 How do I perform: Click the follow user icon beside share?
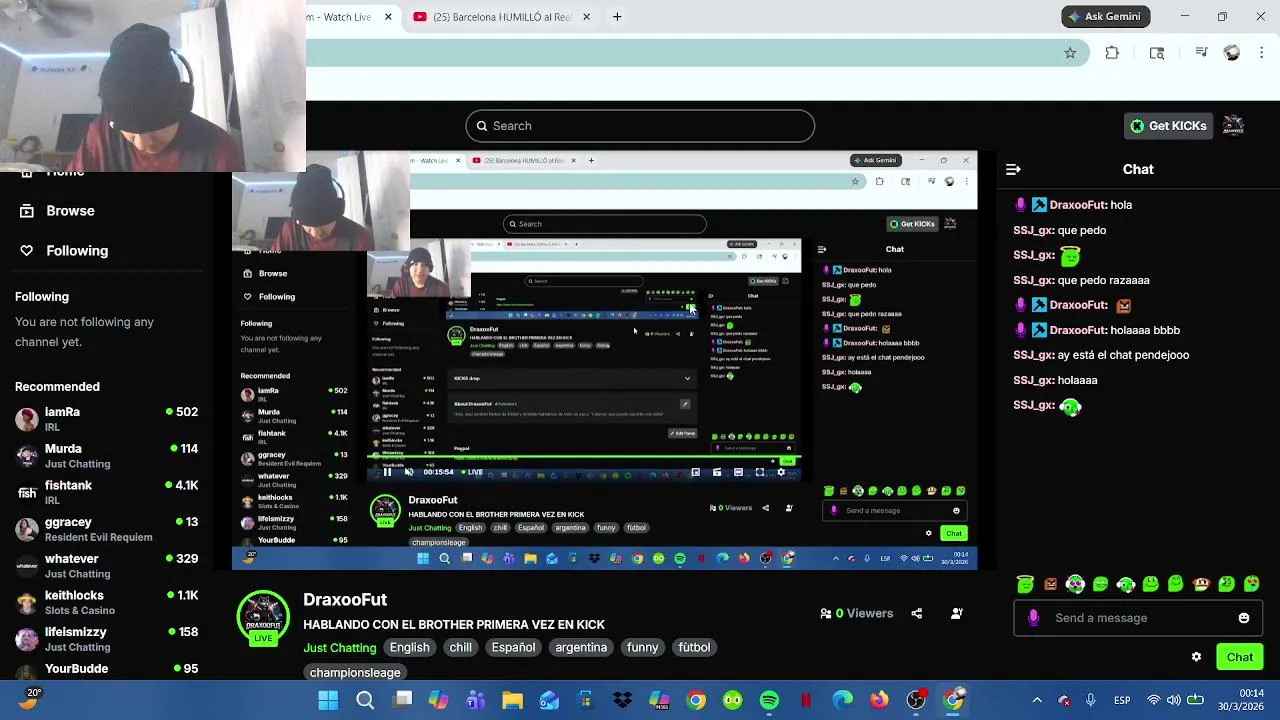[957, 613]
